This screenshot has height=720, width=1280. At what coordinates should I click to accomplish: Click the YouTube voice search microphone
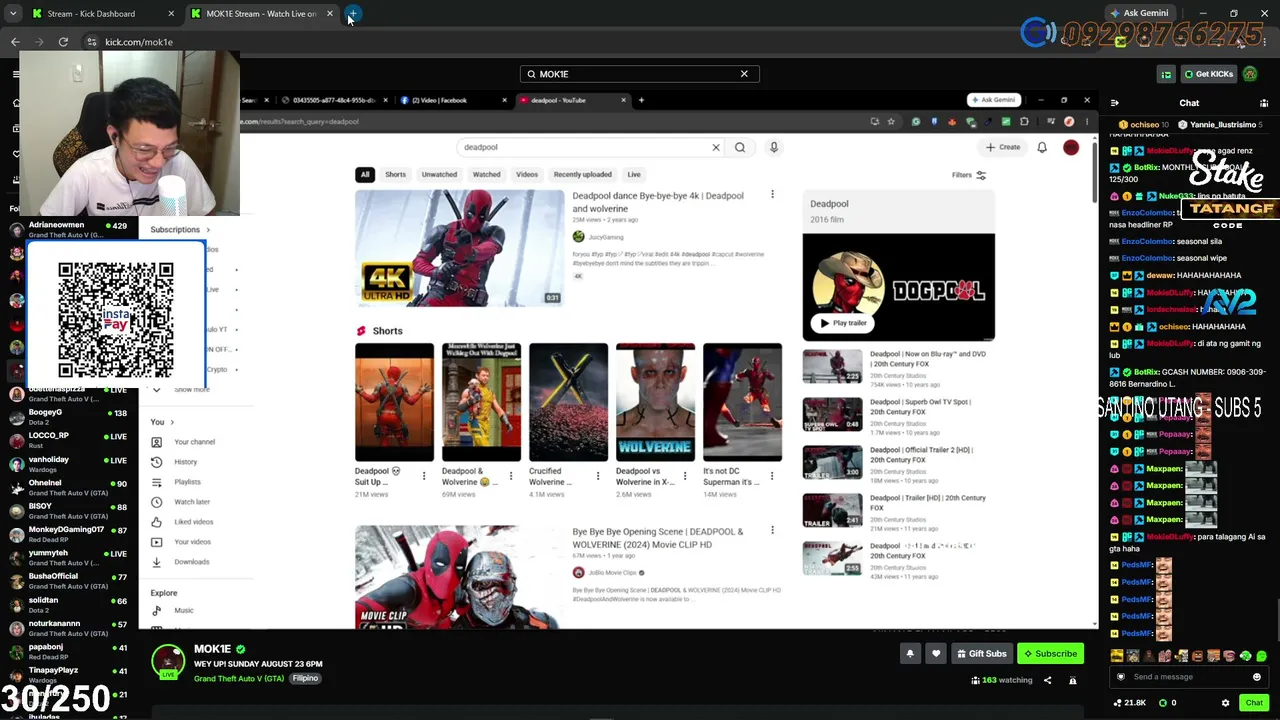774,147
